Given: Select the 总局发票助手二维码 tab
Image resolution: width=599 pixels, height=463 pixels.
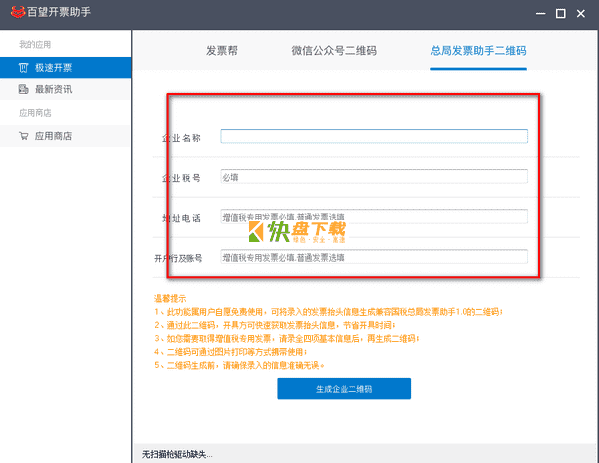Looking at the screenshot, I should pos(478,51).
